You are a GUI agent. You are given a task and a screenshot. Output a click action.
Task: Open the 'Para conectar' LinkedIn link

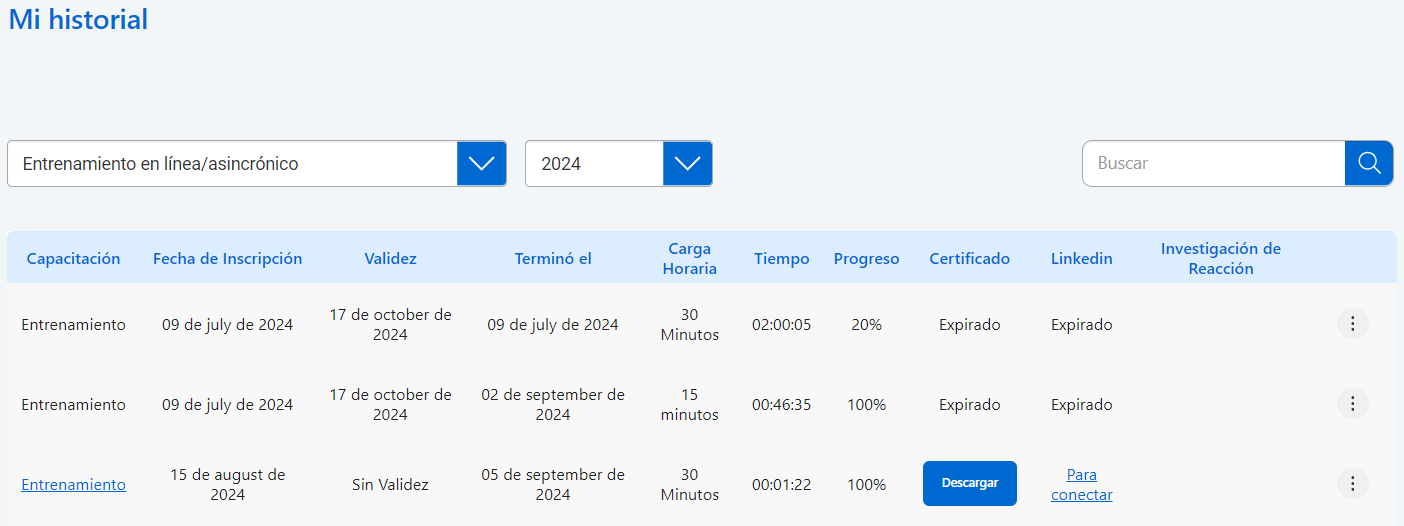pyautogui.click(x=1081, y=484)
